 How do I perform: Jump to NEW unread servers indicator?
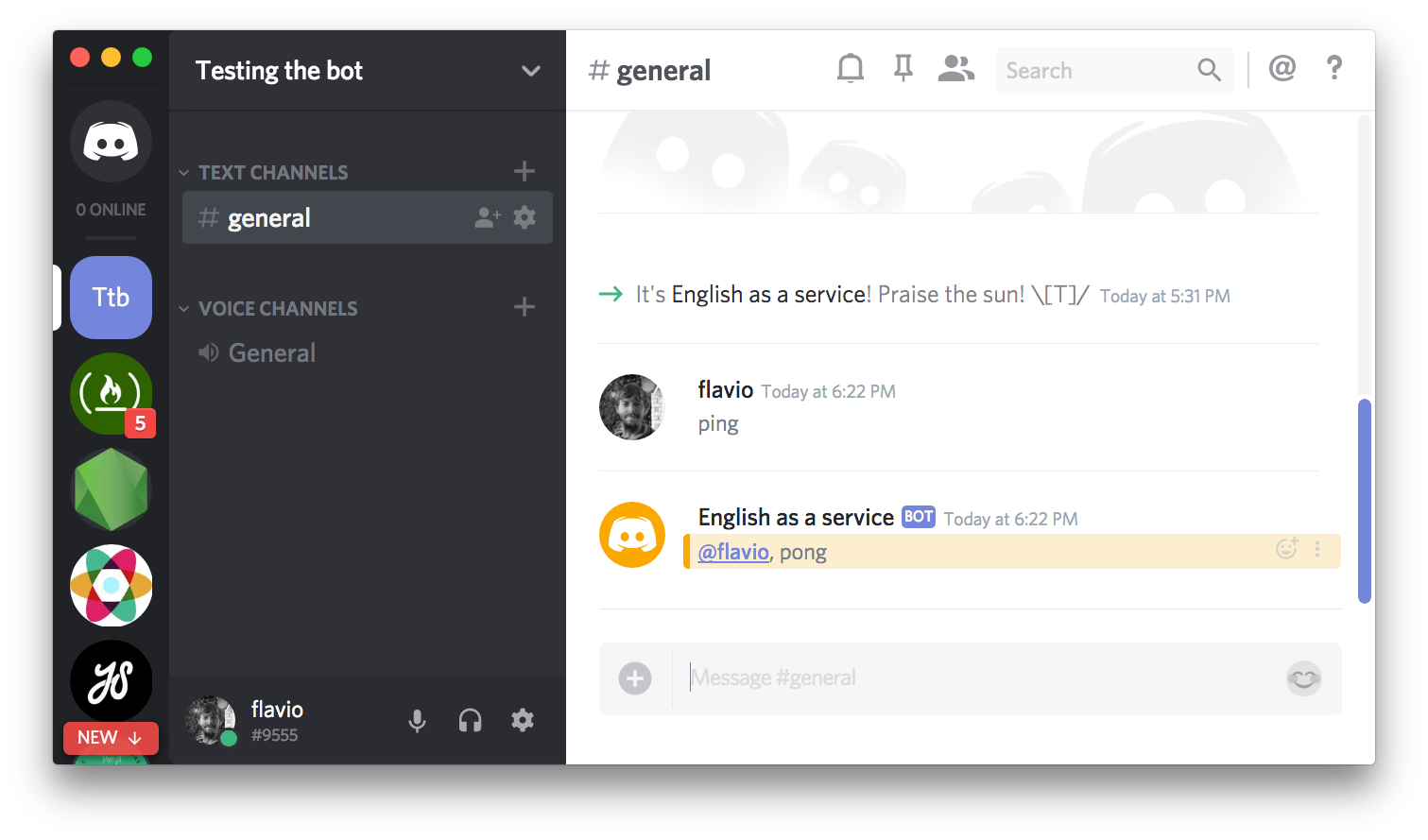[x=111, y=738]
